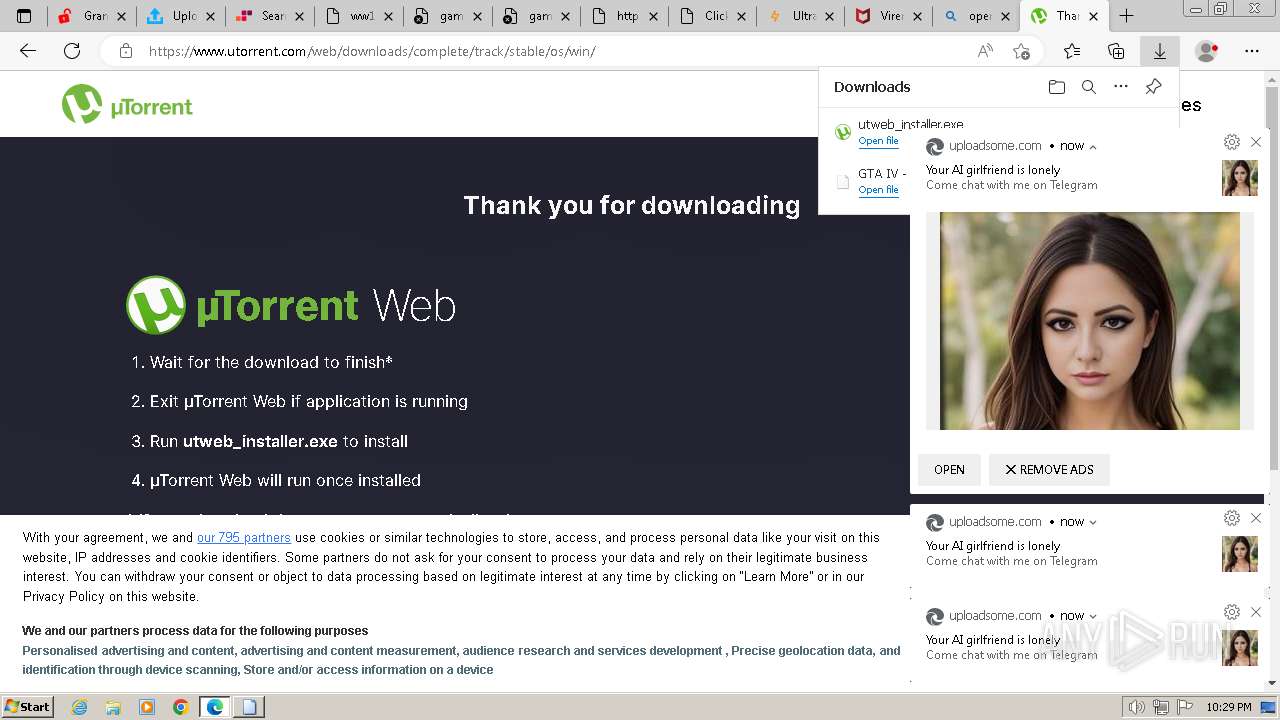Toggle the Downloads toolbar button

1160,51
